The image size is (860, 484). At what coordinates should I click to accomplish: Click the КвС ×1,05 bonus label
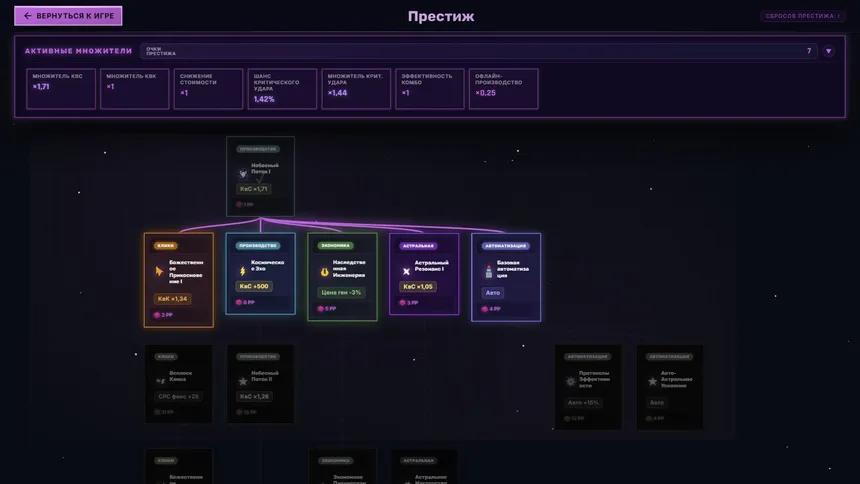click(418, 286)
